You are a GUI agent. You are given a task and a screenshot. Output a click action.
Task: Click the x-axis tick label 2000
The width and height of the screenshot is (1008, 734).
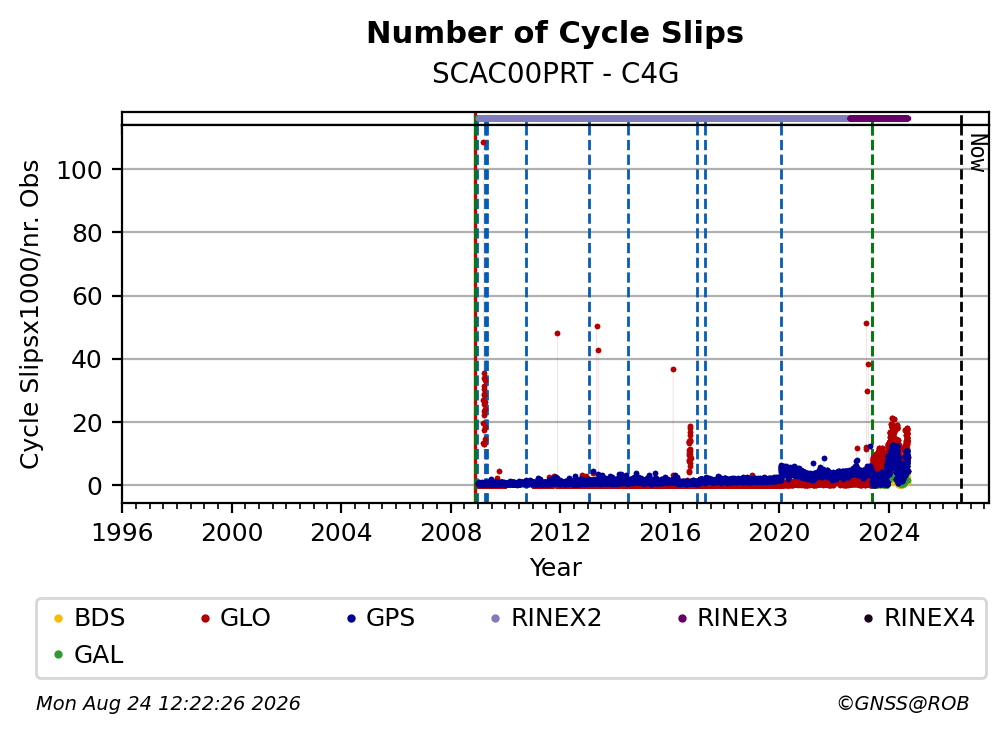point(231,533)
